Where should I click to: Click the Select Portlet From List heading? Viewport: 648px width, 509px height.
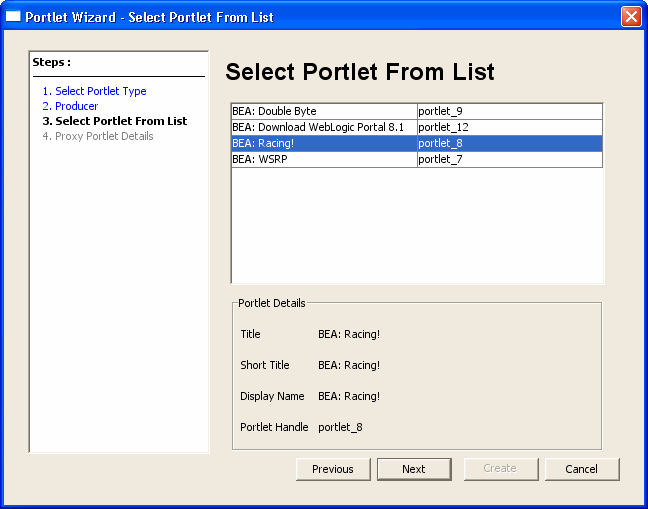(x=360, y=72)
